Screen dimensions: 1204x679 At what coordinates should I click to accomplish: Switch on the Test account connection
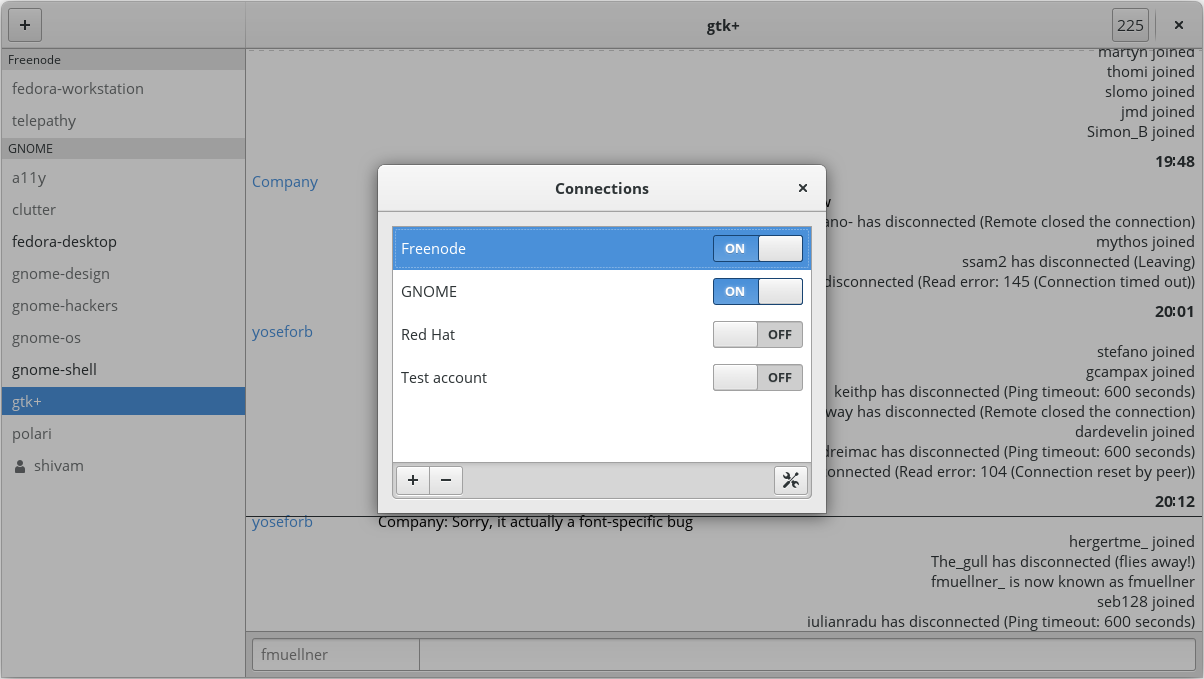pyautogui.click(x=758, y=377)
